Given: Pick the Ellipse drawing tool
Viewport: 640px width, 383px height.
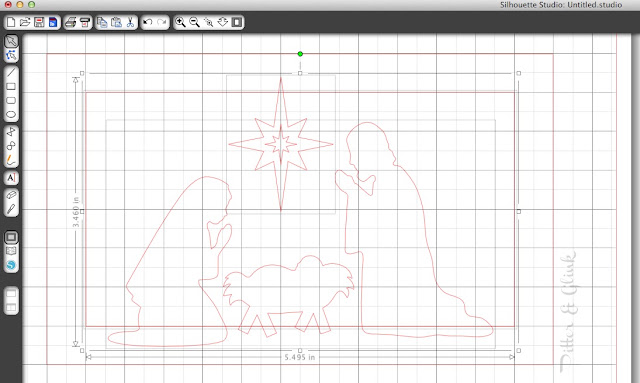Looking at the screenshot, I should pos(11,114).
